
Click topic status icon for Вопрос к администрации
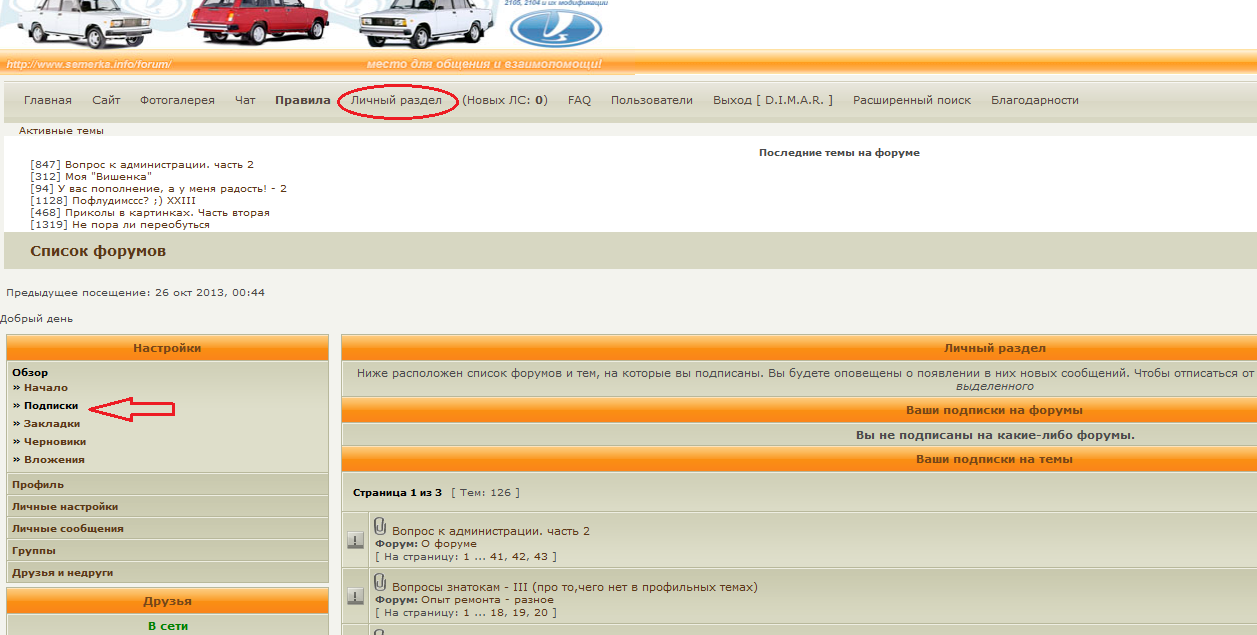pos(355,541)
